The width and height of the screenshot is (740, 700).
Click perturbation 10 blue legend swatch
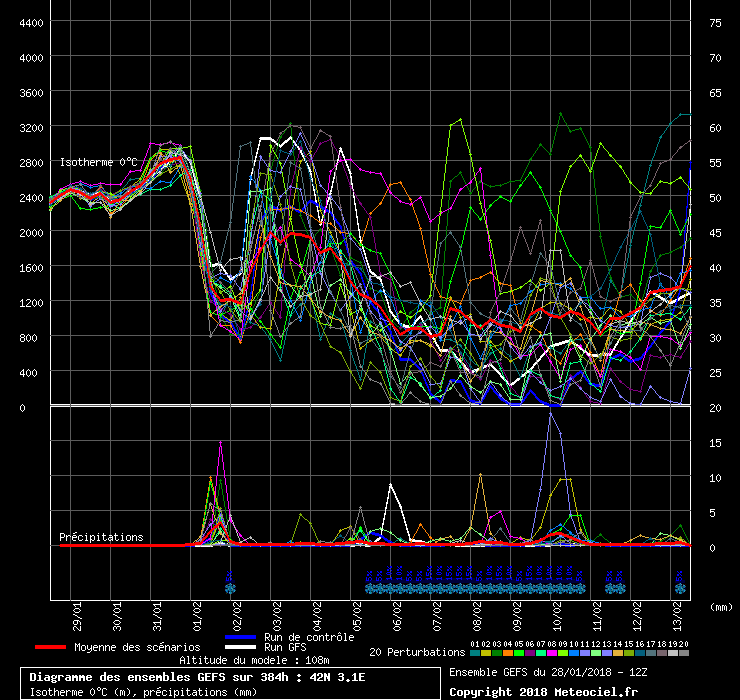pos(573,653)
